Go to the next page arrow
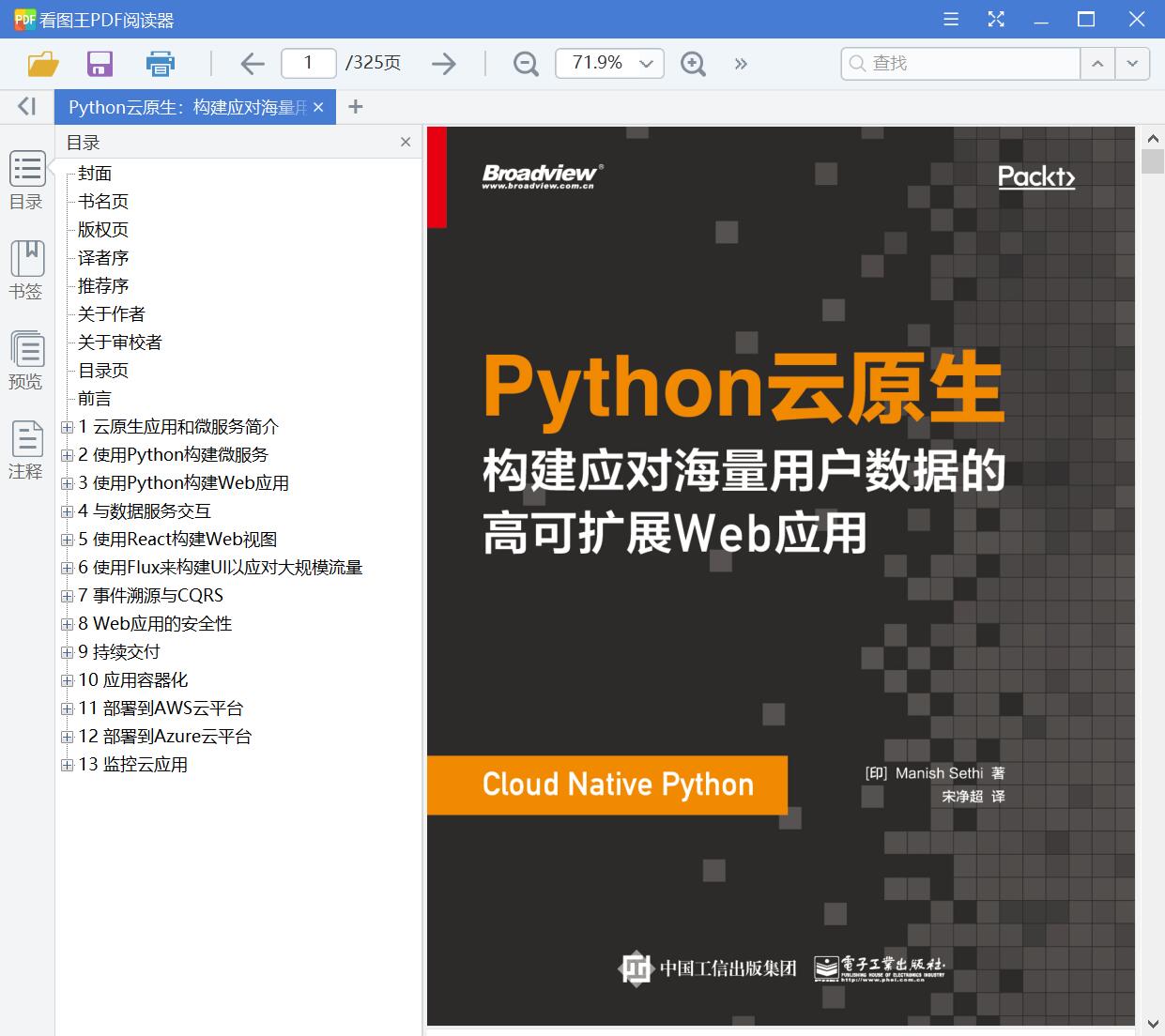This screenshot has width=1165, height=1036. click(443, 64)
